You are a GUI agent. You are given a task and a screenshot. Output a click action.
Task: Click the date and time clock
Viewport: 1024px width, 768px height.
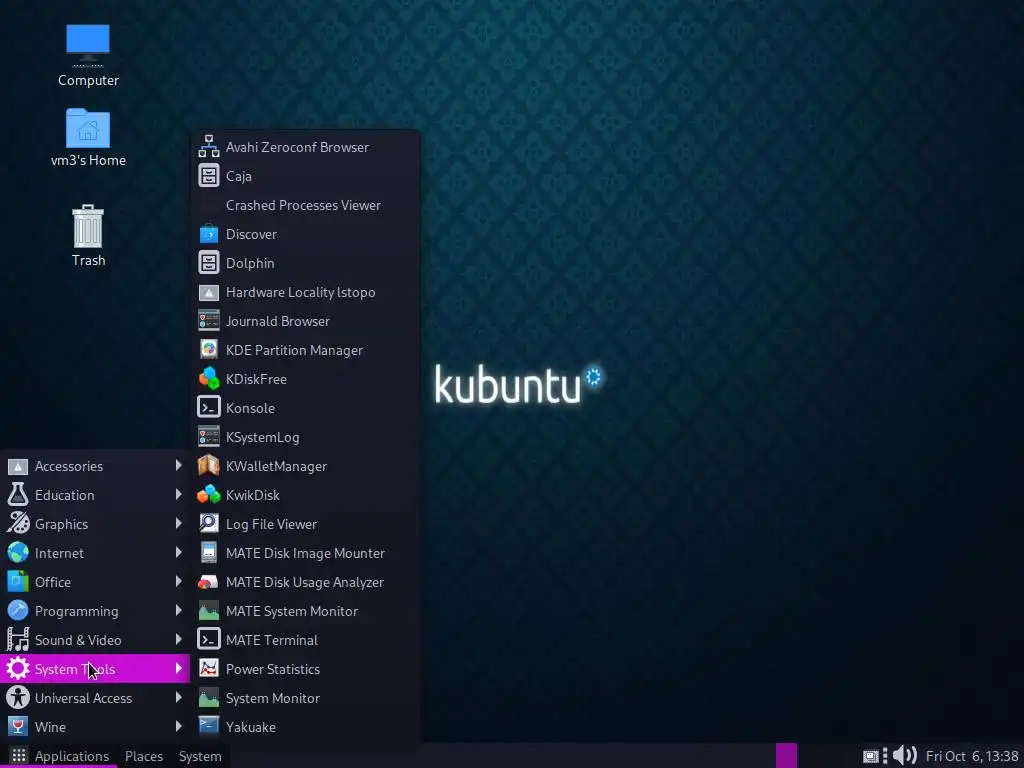(972, 756)
